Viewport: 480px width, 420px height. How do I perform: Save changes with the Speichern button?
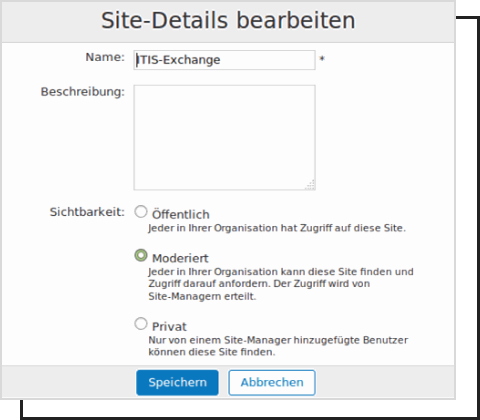(177, 383)
